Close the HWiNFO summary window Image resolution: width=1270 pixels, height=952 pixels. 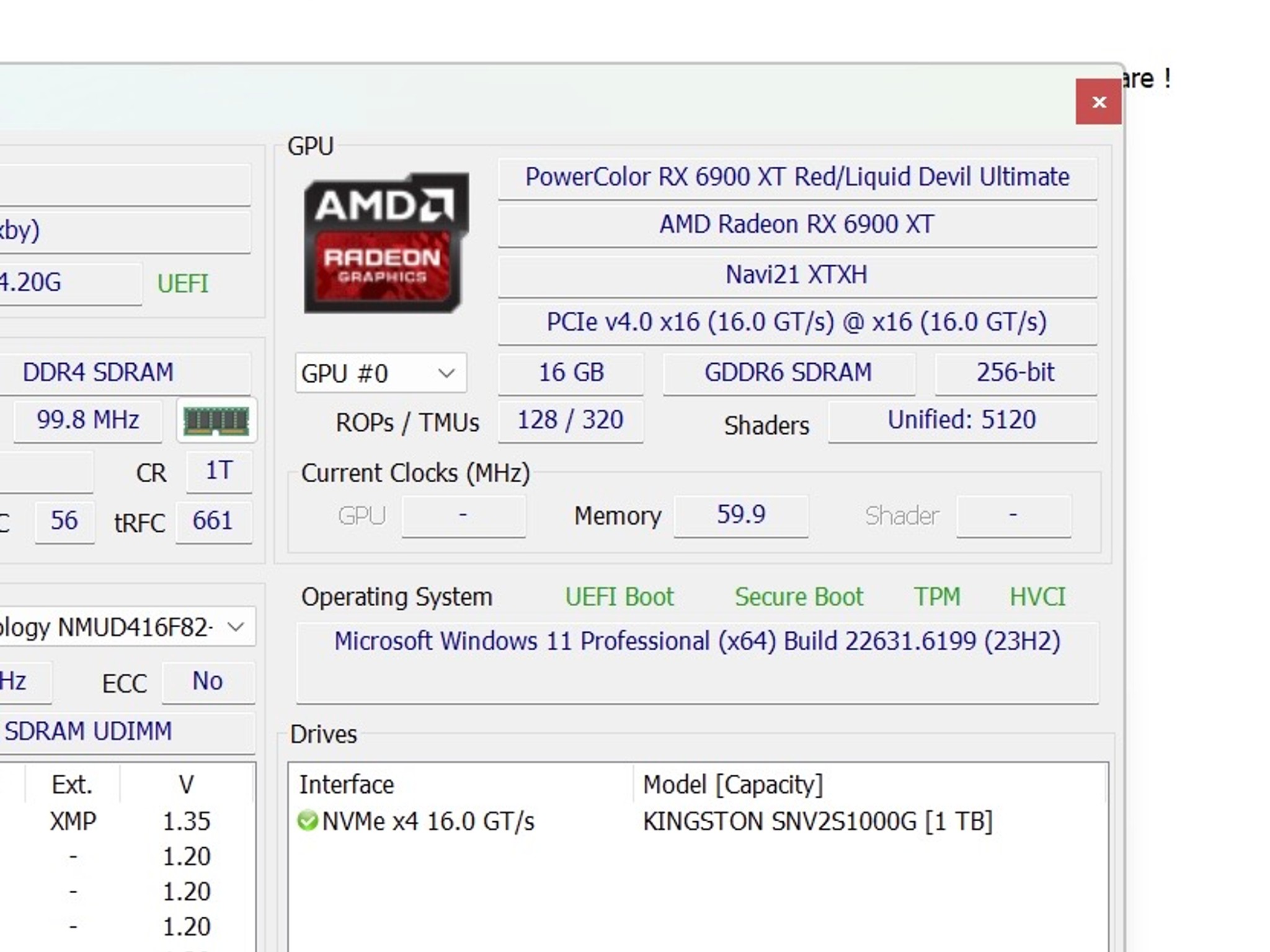[x=1098, y=102]
